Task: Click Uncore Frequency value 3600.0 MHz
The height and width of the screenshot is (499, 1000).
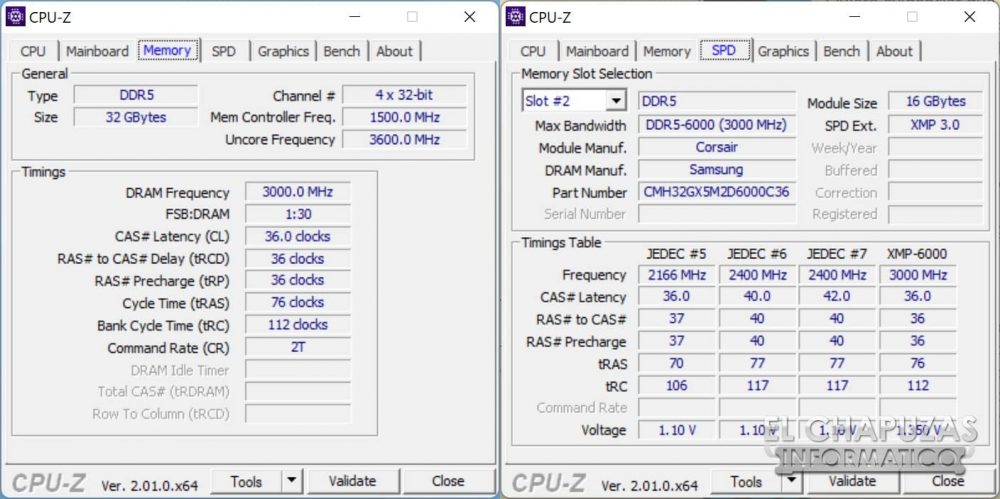Action: coord(404,139)
